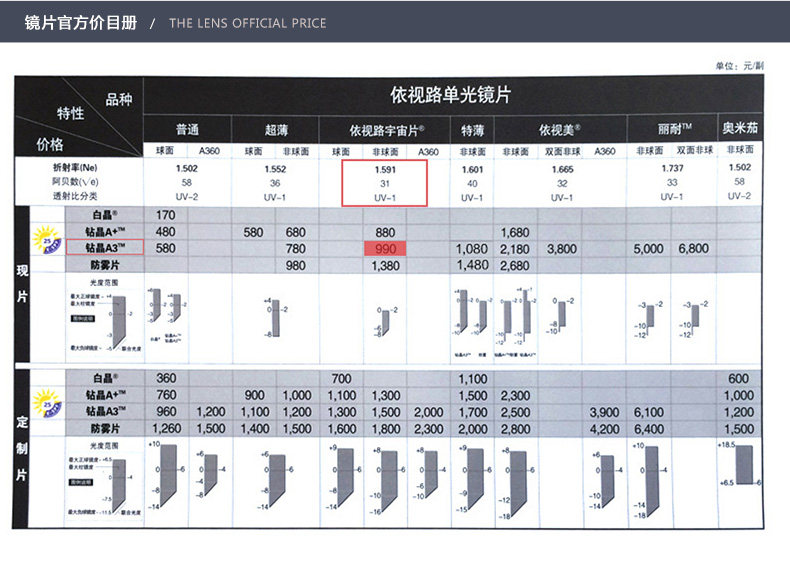Select the subtitle THE LENS OFFICIAL PRICE
This screenshot has width=790, height=562.
coord(247,23)
